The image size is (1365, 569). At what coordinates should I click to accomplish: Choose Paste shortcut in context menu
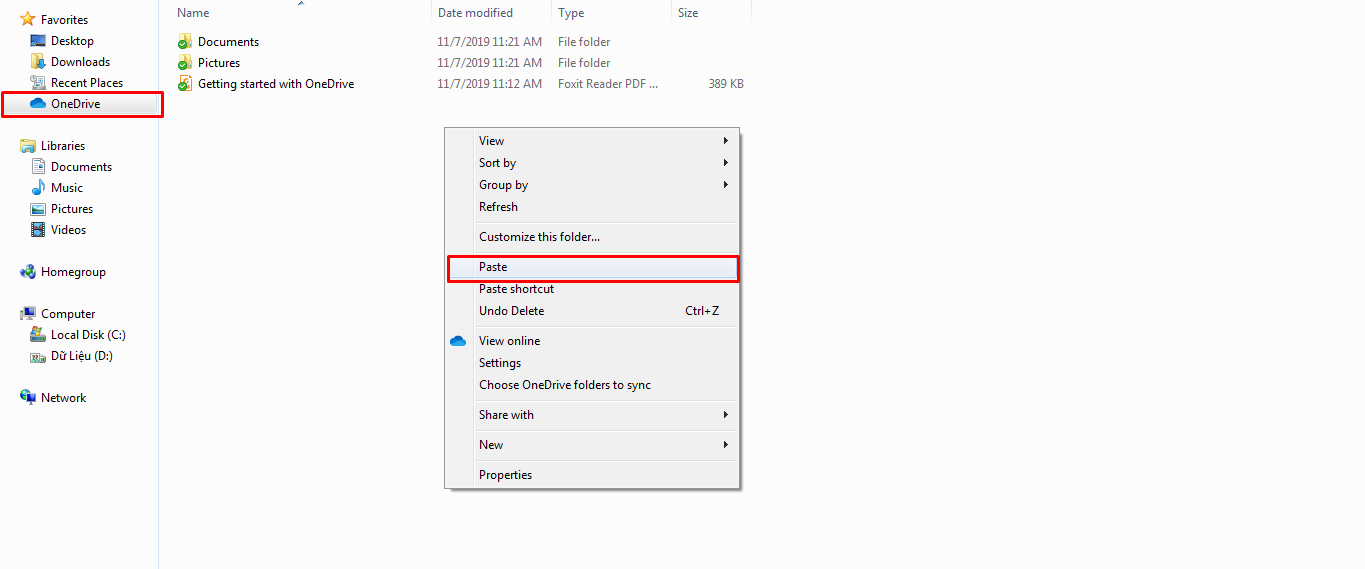[592, 289]
